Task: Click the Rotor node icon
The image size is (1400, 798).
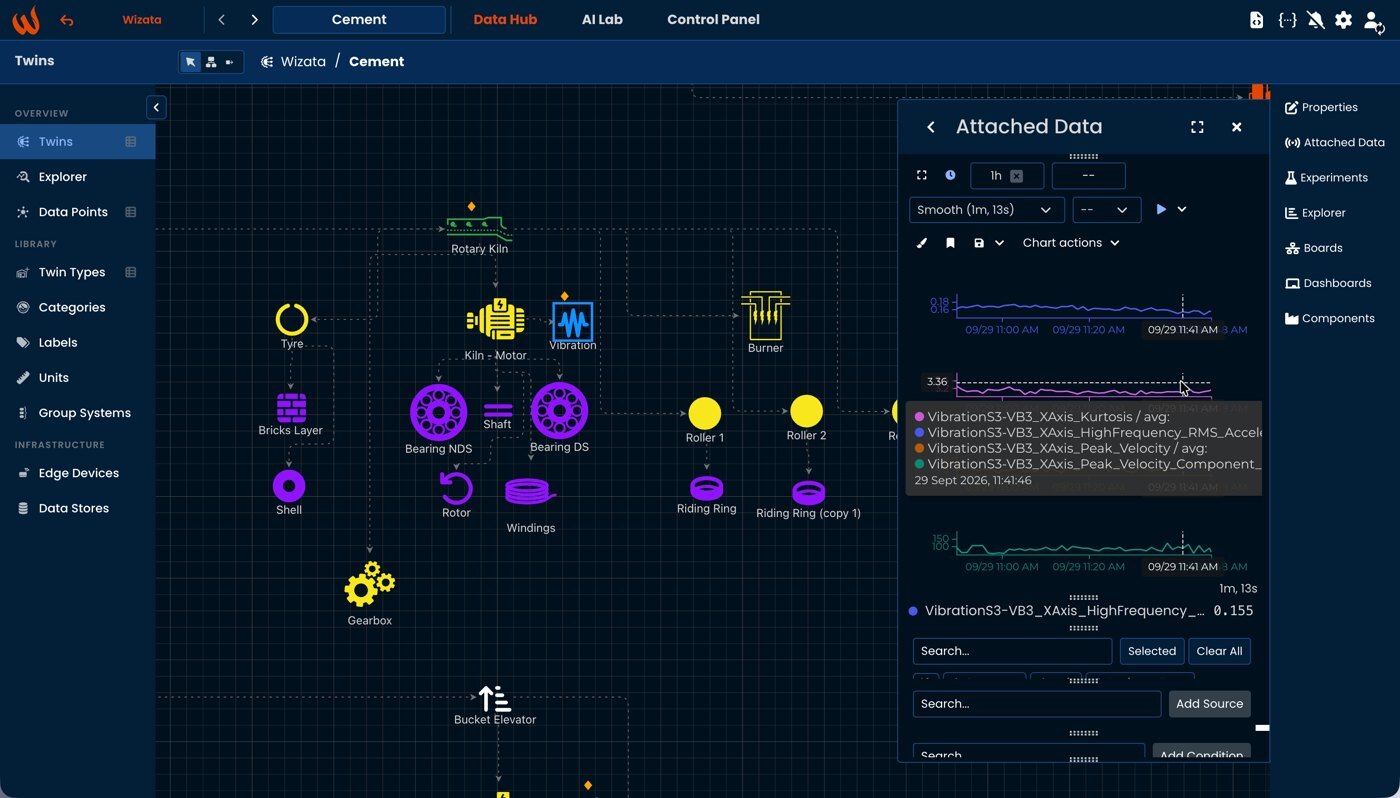Action: coord(456,488)
